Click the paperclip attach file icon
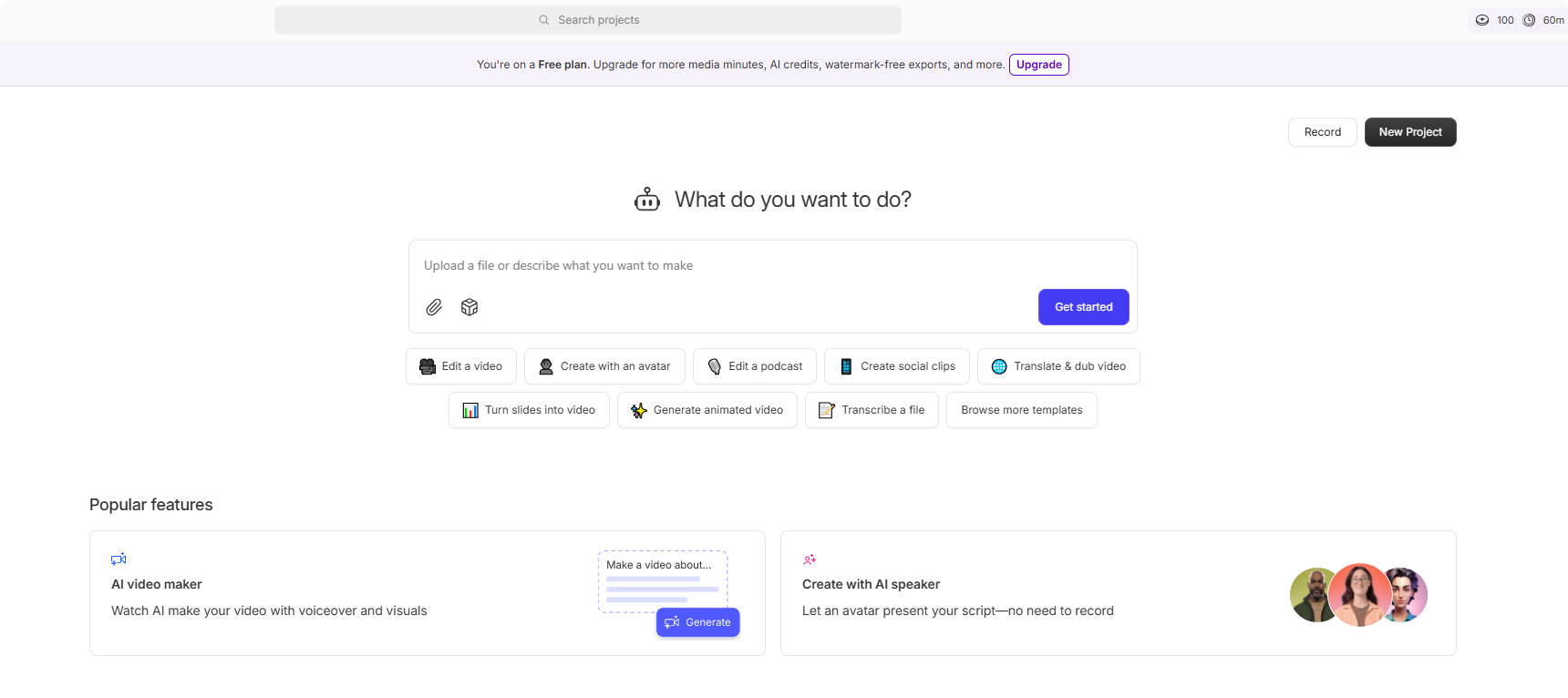Screen dimensions: 1568x698 tap(434, 307)
